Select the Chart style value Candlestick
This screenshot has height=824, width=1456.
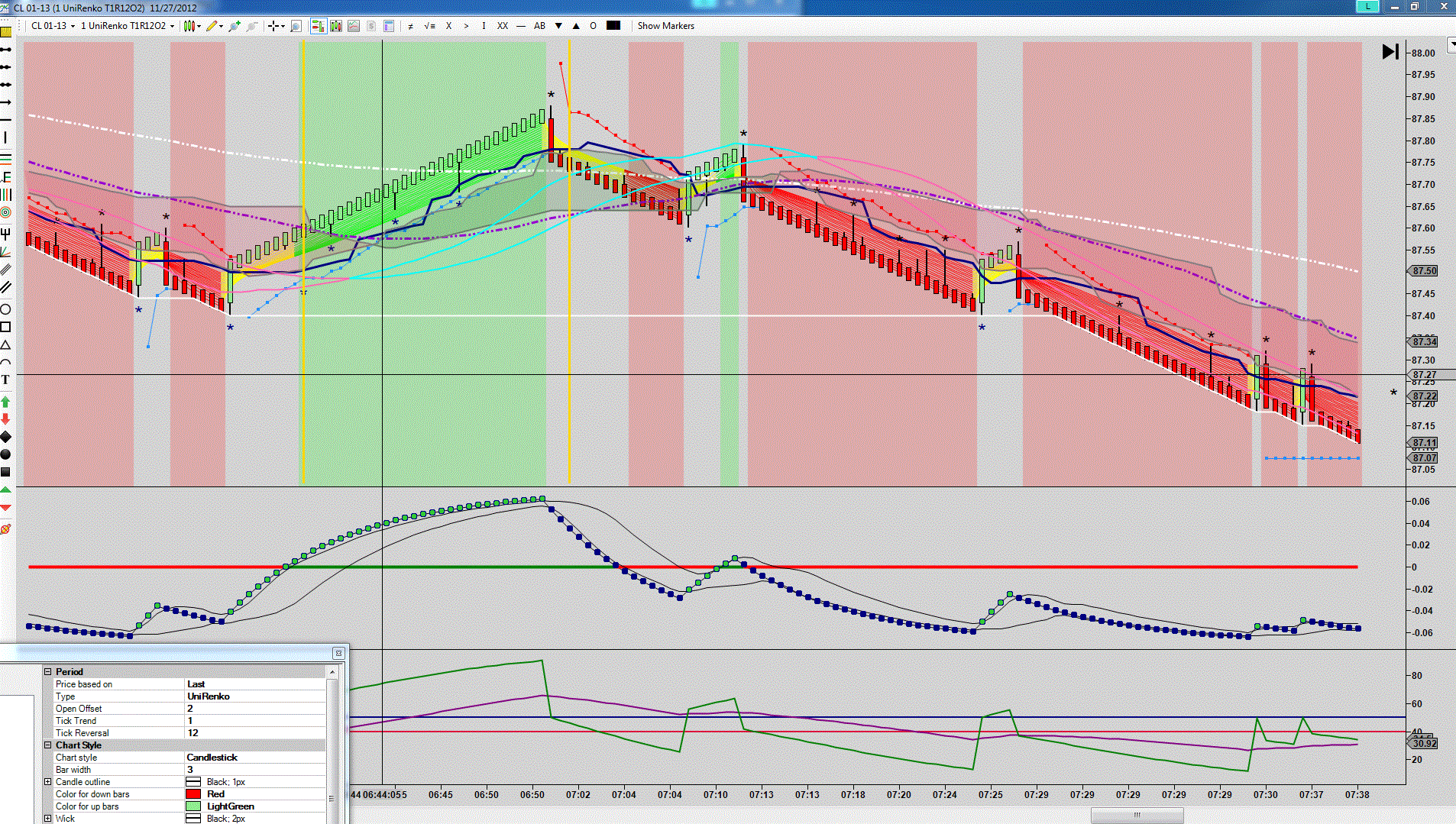tap(256, 758)
